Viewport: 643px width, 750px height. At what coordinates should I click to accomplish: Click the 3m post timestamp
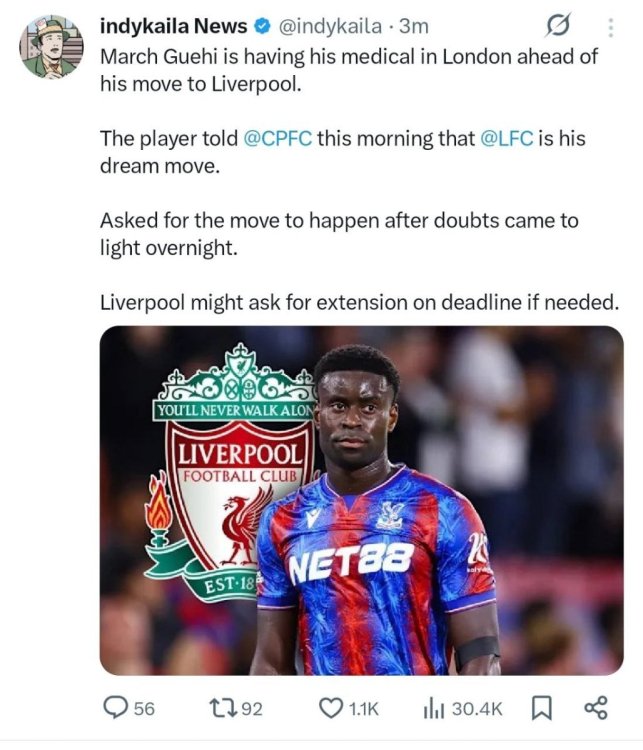413,26
